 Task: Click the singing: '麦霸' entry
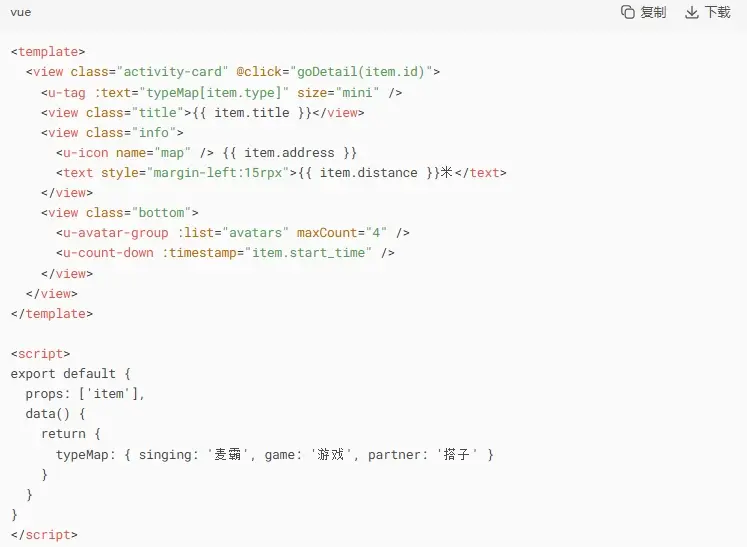click(x=193, y=455)
